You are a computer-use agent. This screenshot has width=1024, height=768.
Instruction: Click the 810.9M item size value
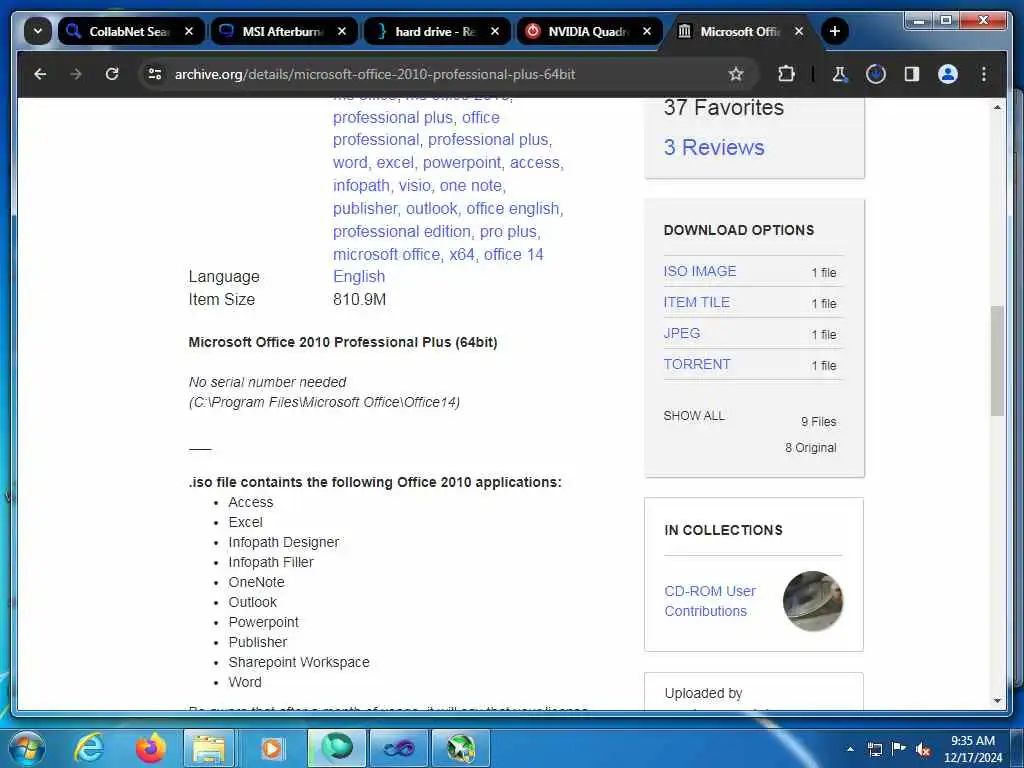pos(359,299)
